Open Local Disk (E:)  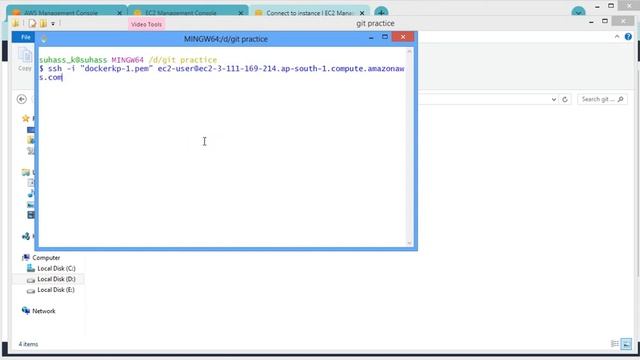(56, 290)
